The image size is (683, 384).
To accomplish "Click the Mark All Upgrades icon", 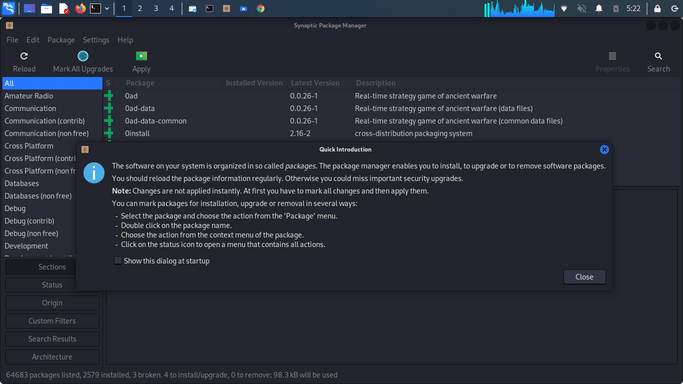I will pos(83,56).
